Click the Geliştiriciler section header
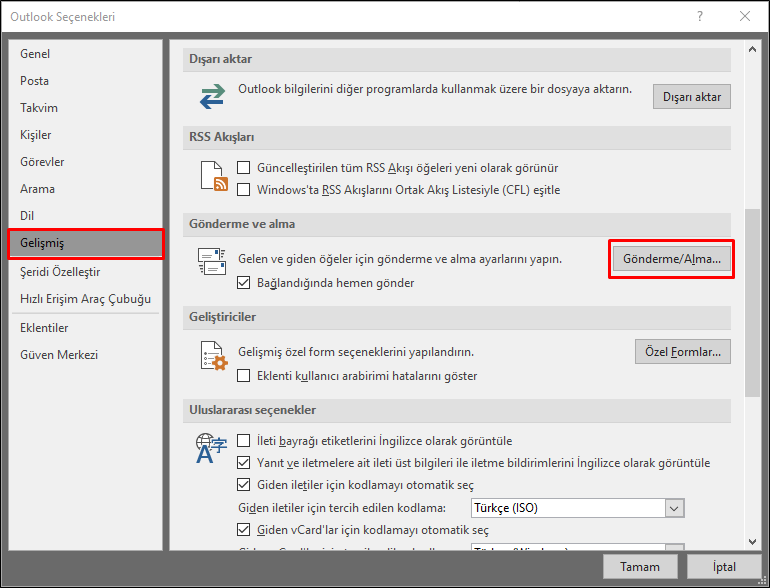The width and height of the screenshot is (770, 588). (x=457, y=317)
